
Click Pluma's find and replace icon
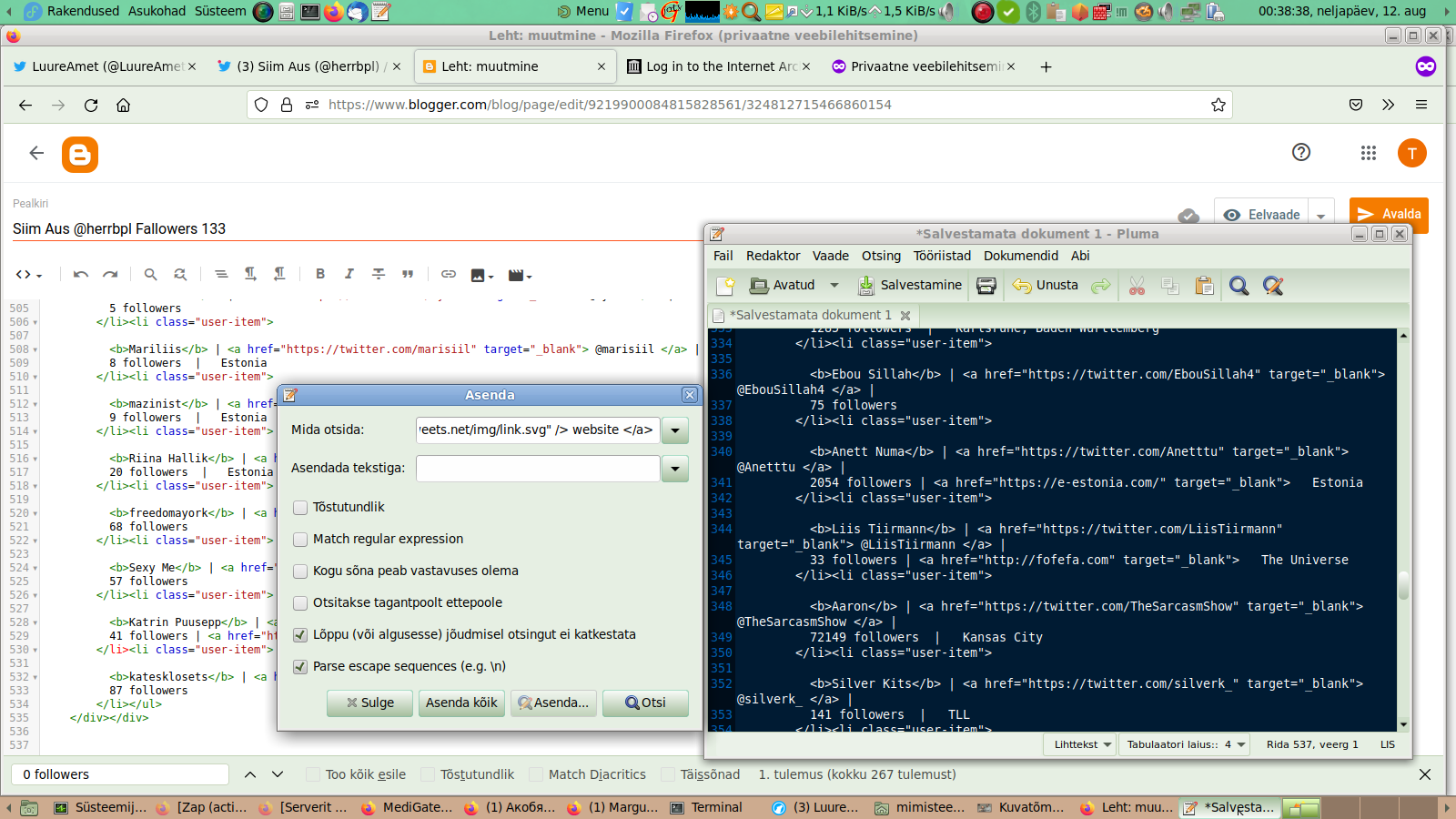pos(1273,286)
